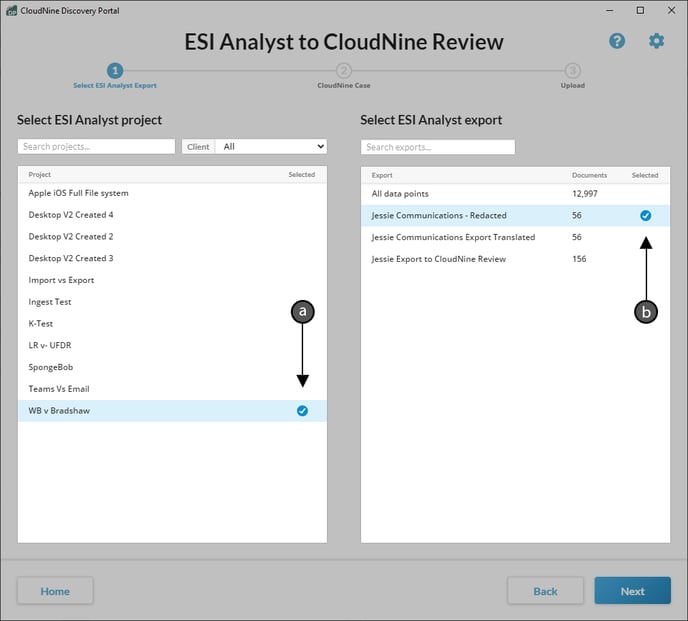Select Jessie Communications Export Translated export

[x=516, y=237]
